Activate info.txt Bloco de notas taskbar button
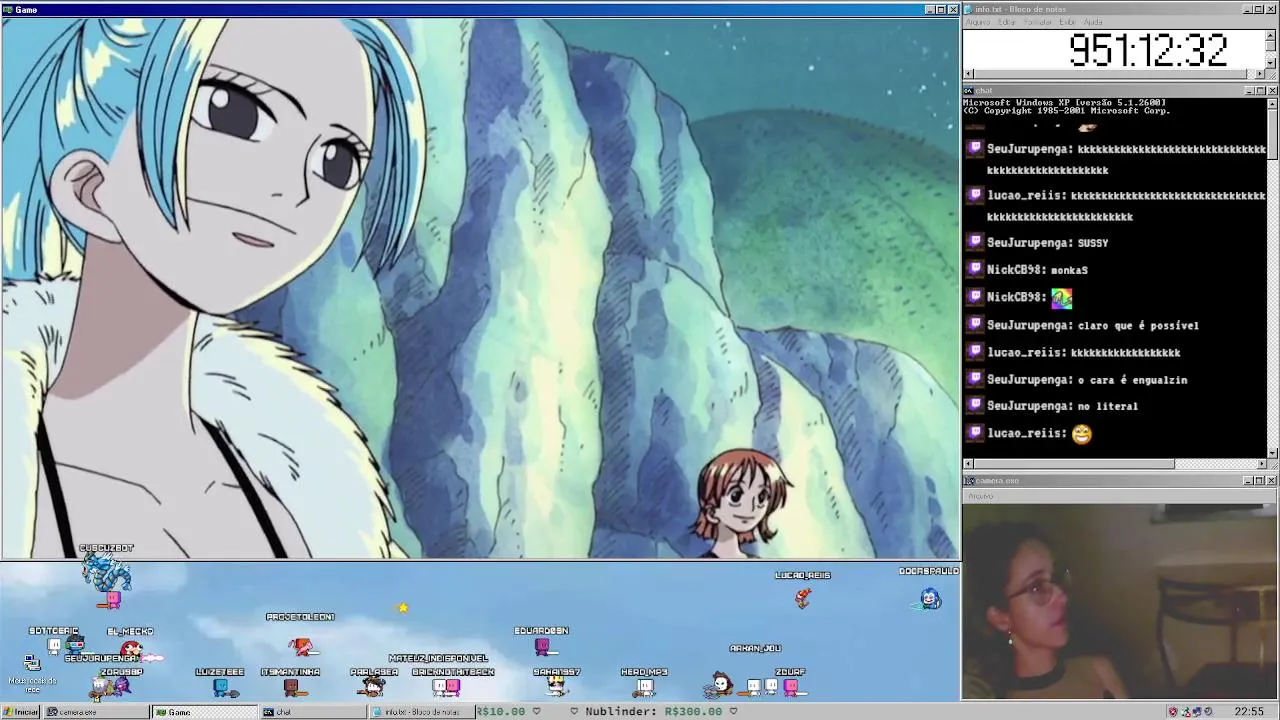 (x=421, y=712)
